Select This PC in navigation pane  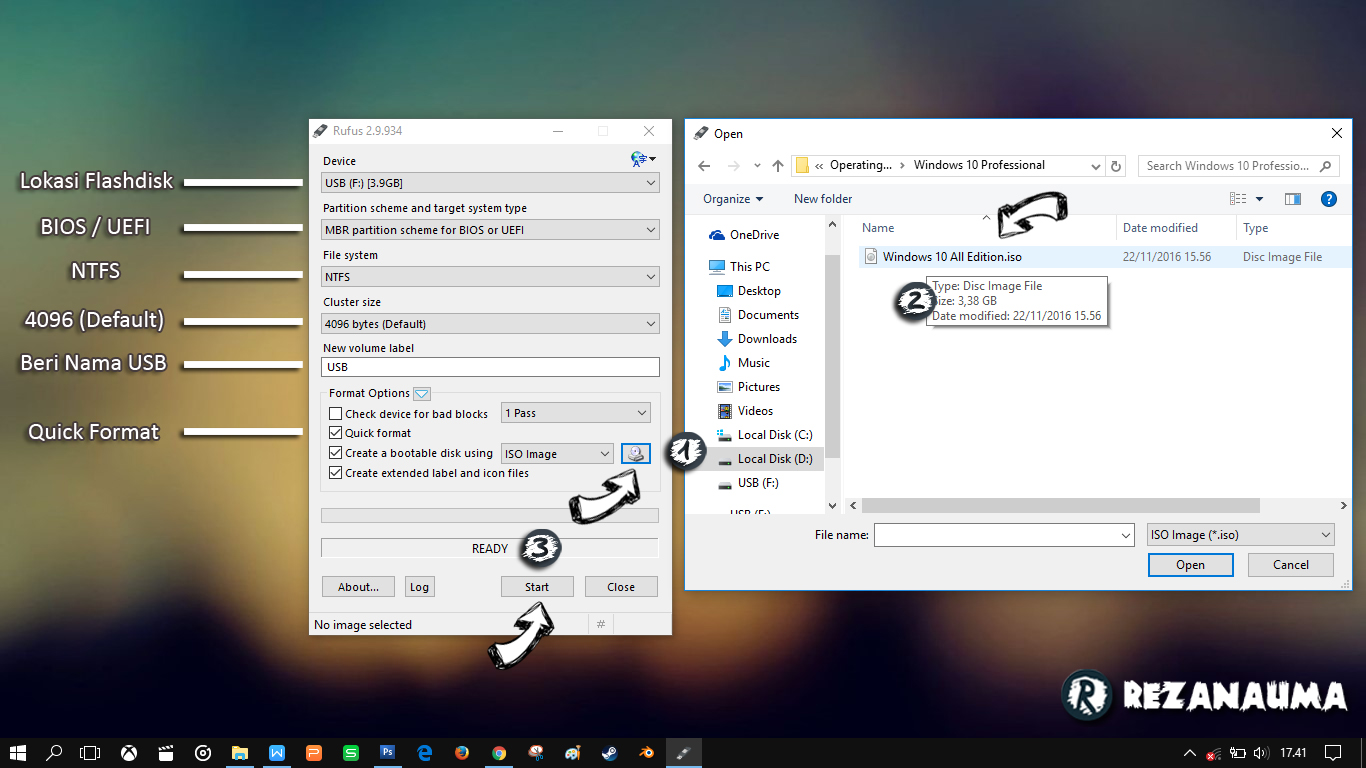click(749, 267)
